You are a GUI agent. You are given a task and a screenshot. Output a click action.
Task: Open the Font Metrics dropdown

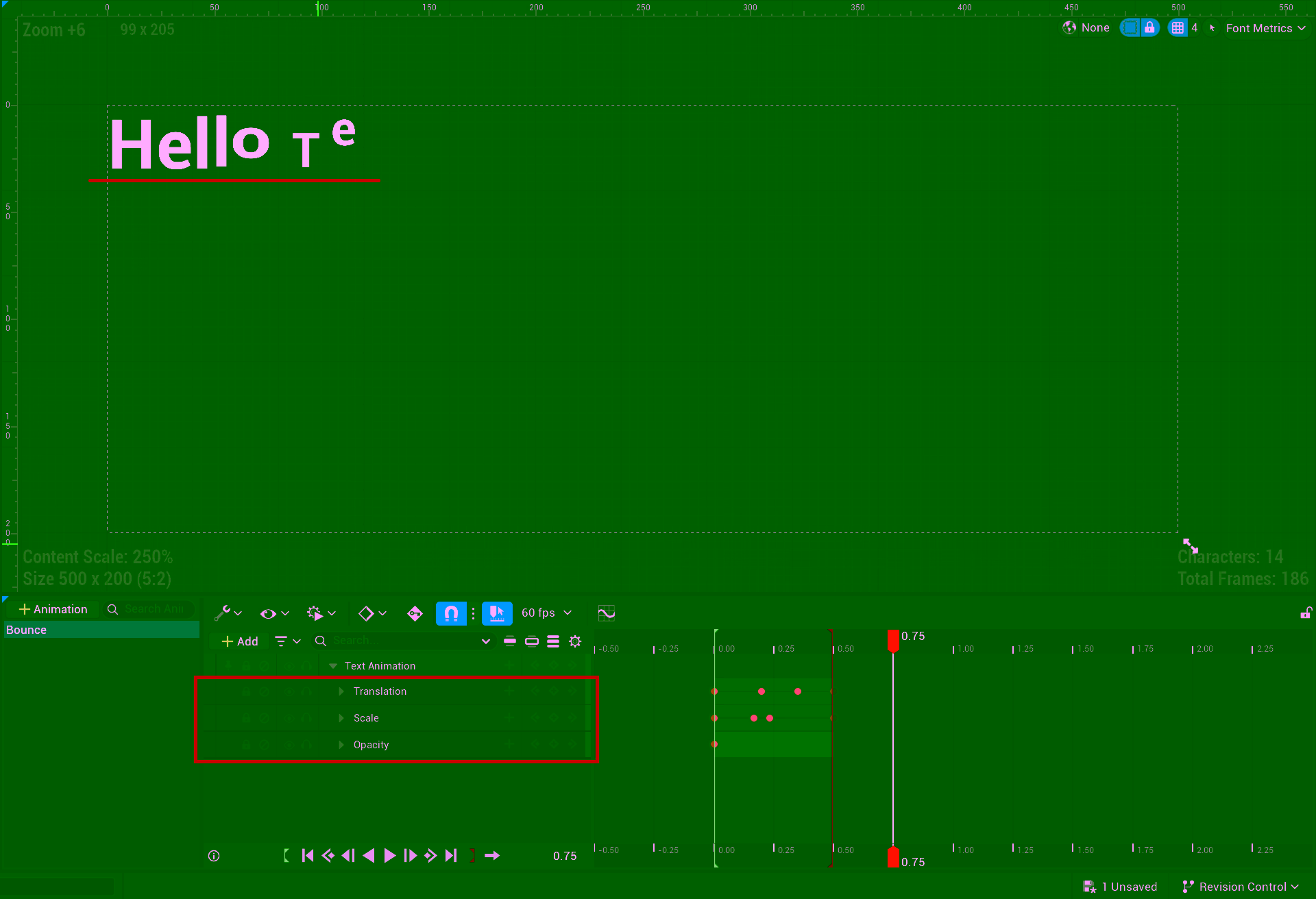pyautogui.click(x=1265, y=28)
